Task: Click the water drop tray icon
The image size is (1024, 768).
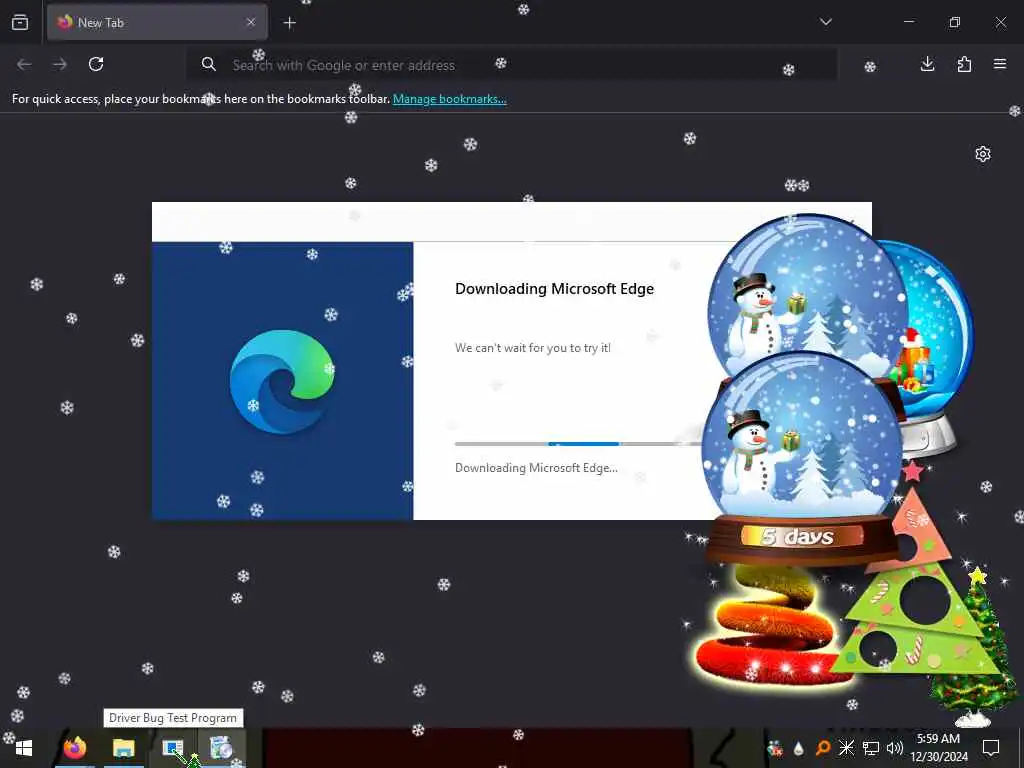Action: click(x=798, y=748)
